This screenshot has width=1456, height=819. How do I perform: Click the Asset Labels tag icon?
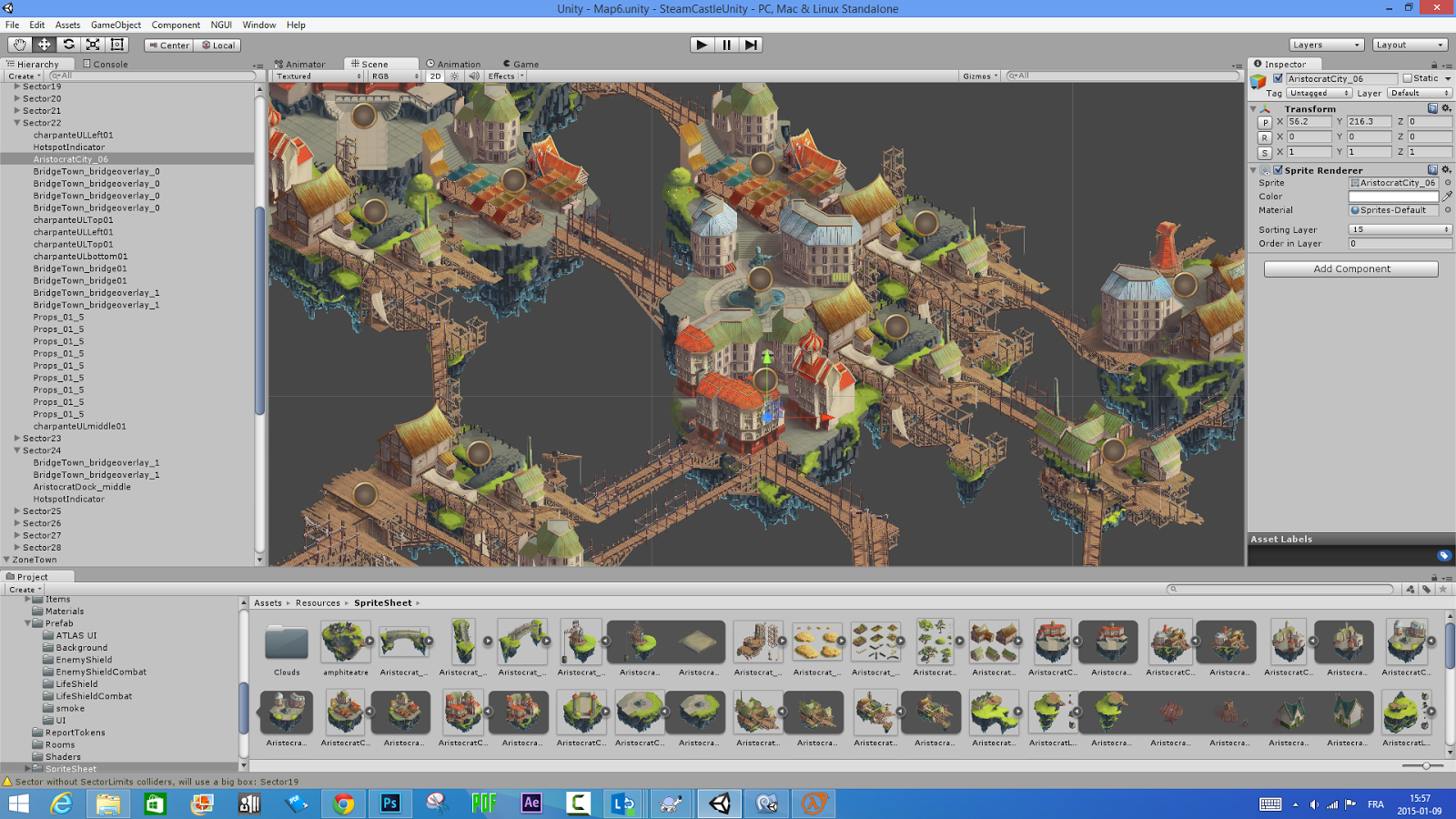[x=1443, y=555]
